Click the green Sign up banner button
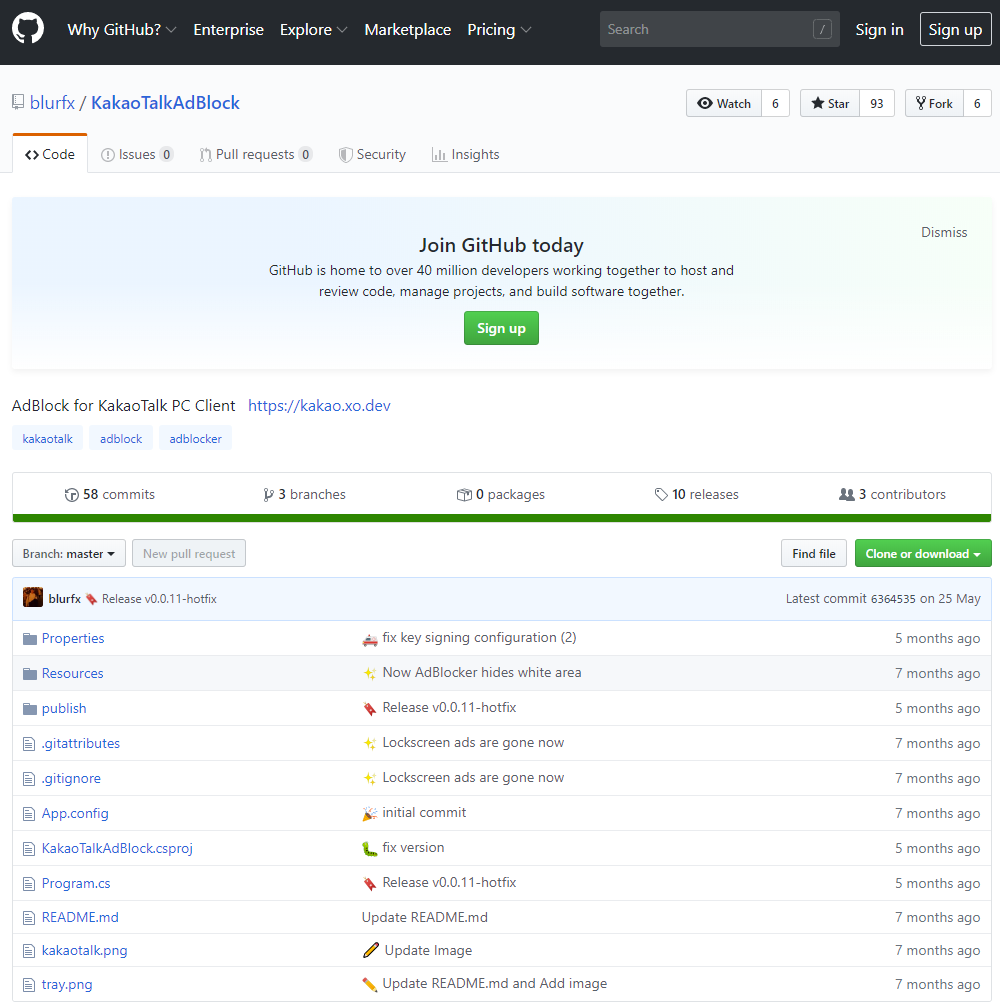 click(501, 328)
